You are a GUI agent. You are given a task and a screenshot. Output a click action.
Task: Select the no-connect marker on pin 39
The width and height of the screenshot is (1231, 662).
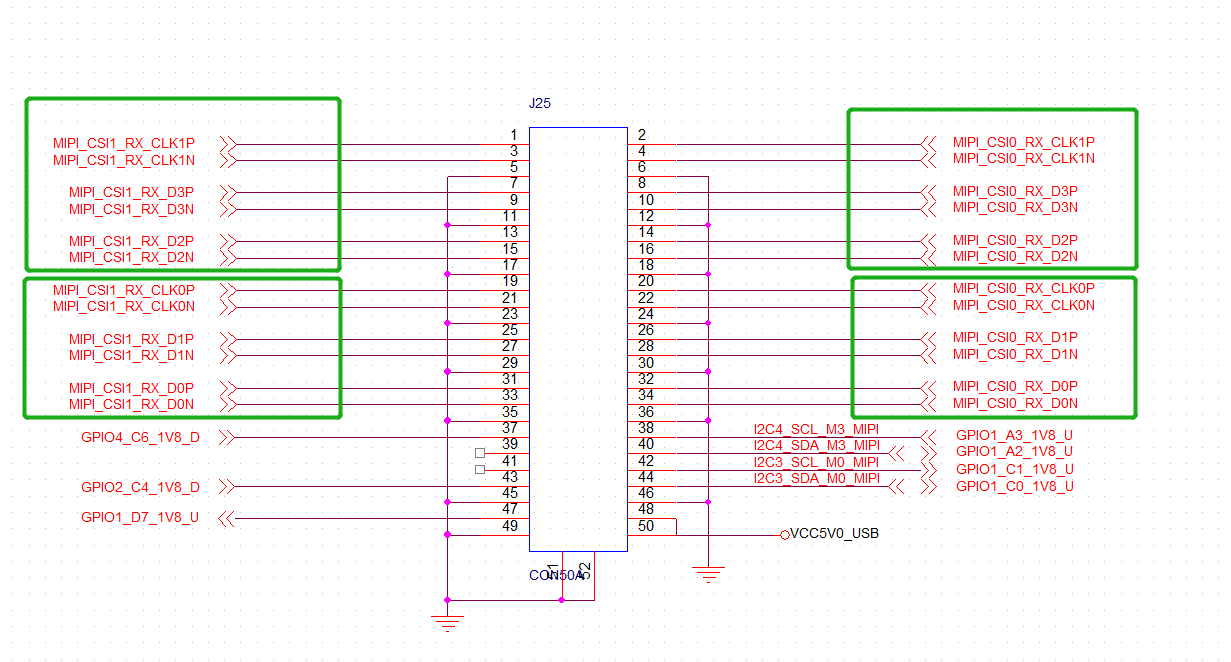point(480,453)
